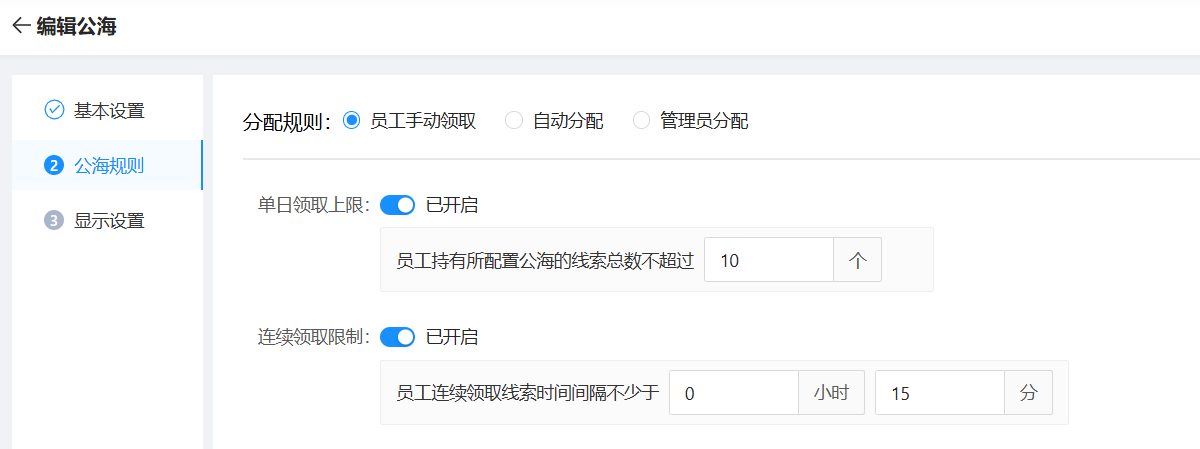This screenshot has width=1200, height=449.
Task: Click the step 2 circle icon
Action: click(x=55, y=165)
